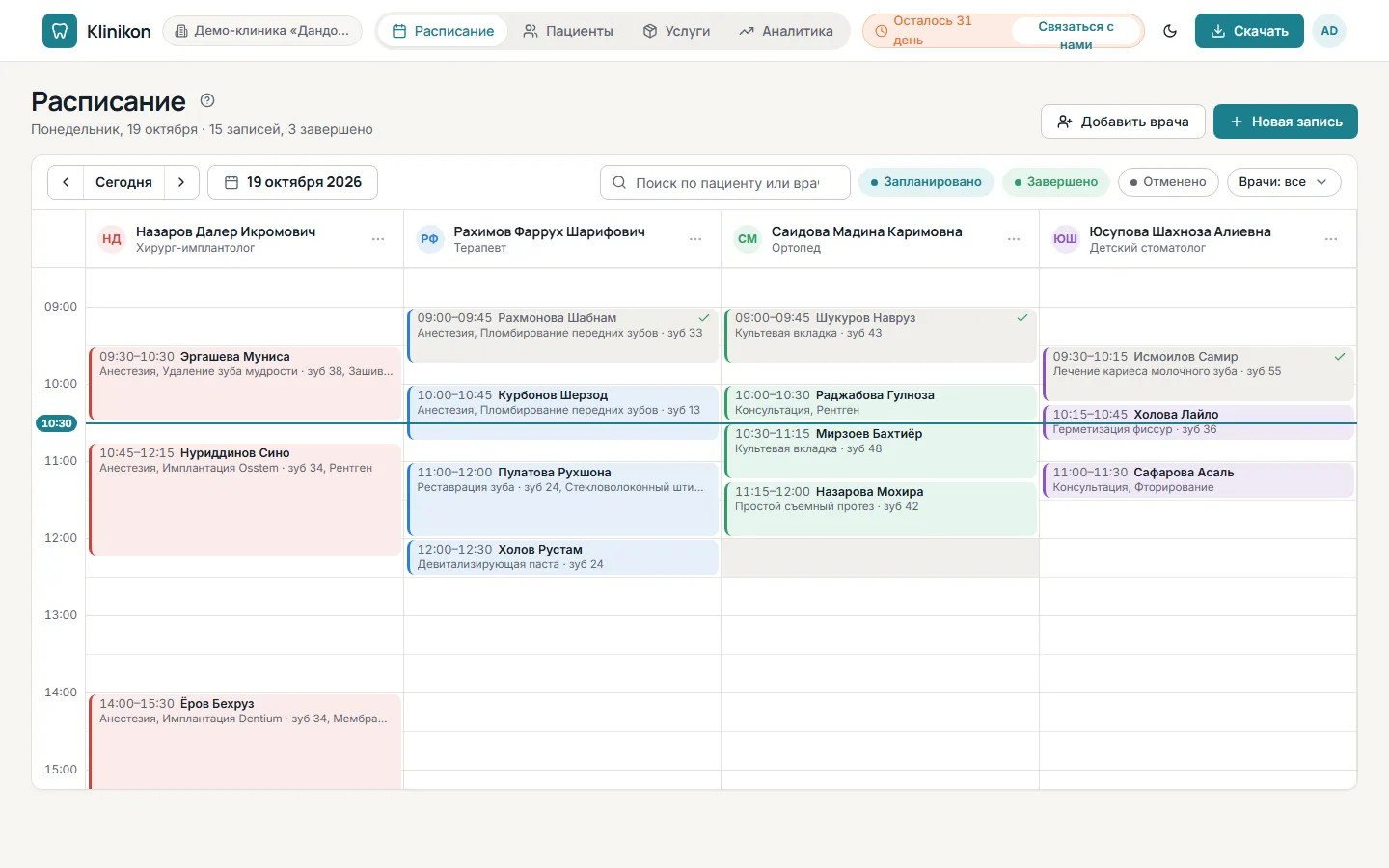
Task: Open Курбонов Шерзод 10:00 appointment
Action: [x=563, y=412]
